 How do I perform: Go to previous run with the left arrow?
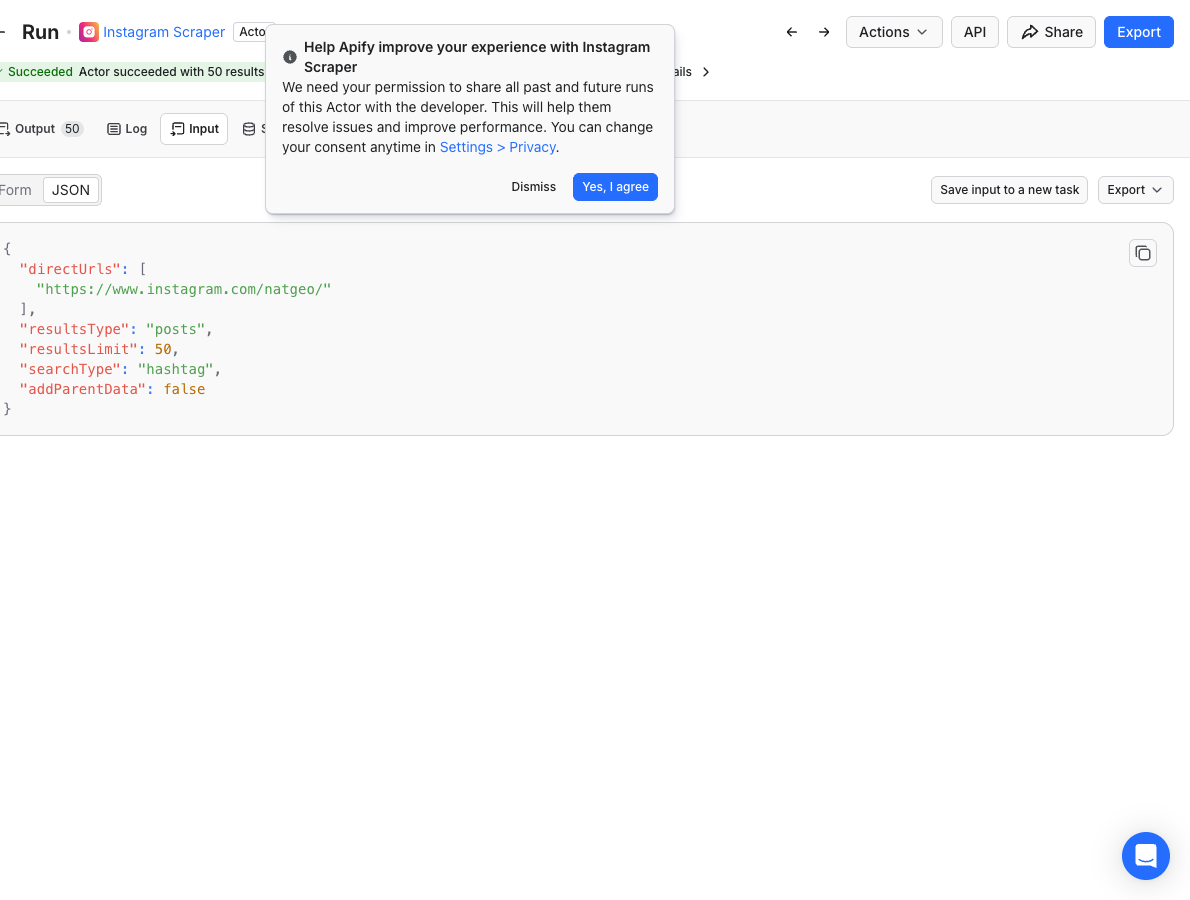click(x=792, y=32)
